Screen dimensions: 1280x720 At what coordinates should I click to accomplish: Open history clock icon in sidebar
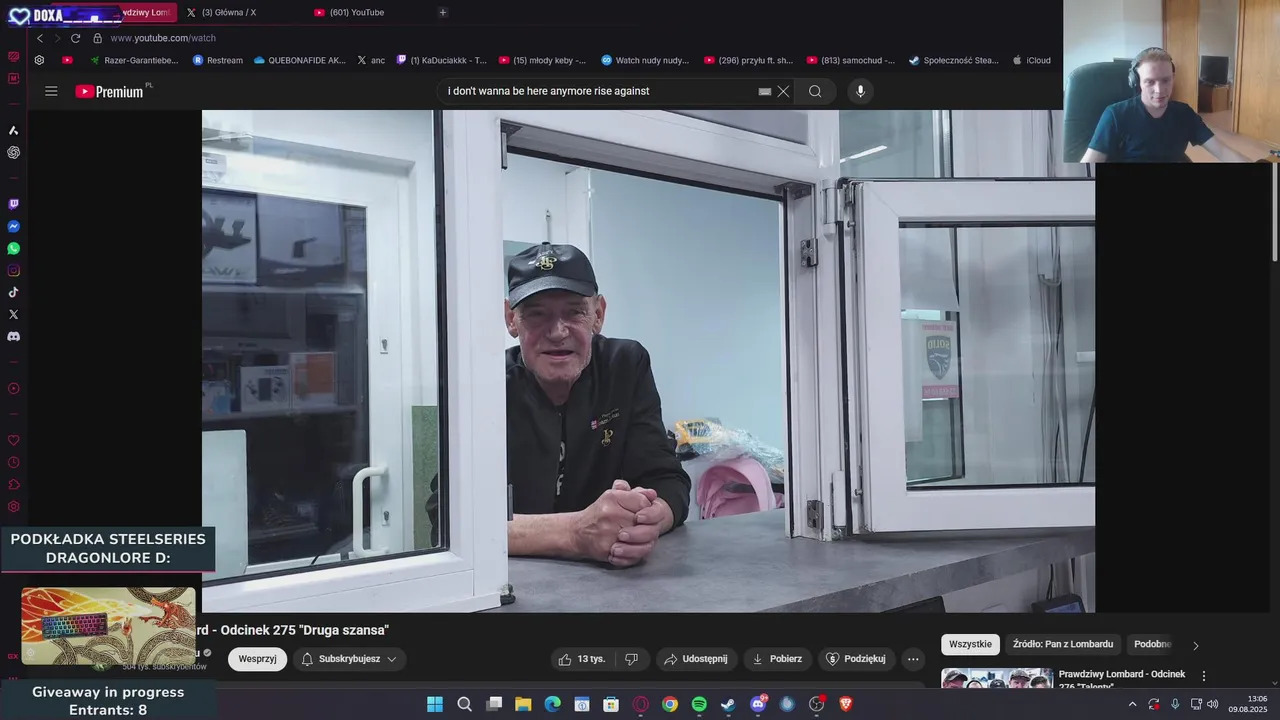[x=13, y=462]
